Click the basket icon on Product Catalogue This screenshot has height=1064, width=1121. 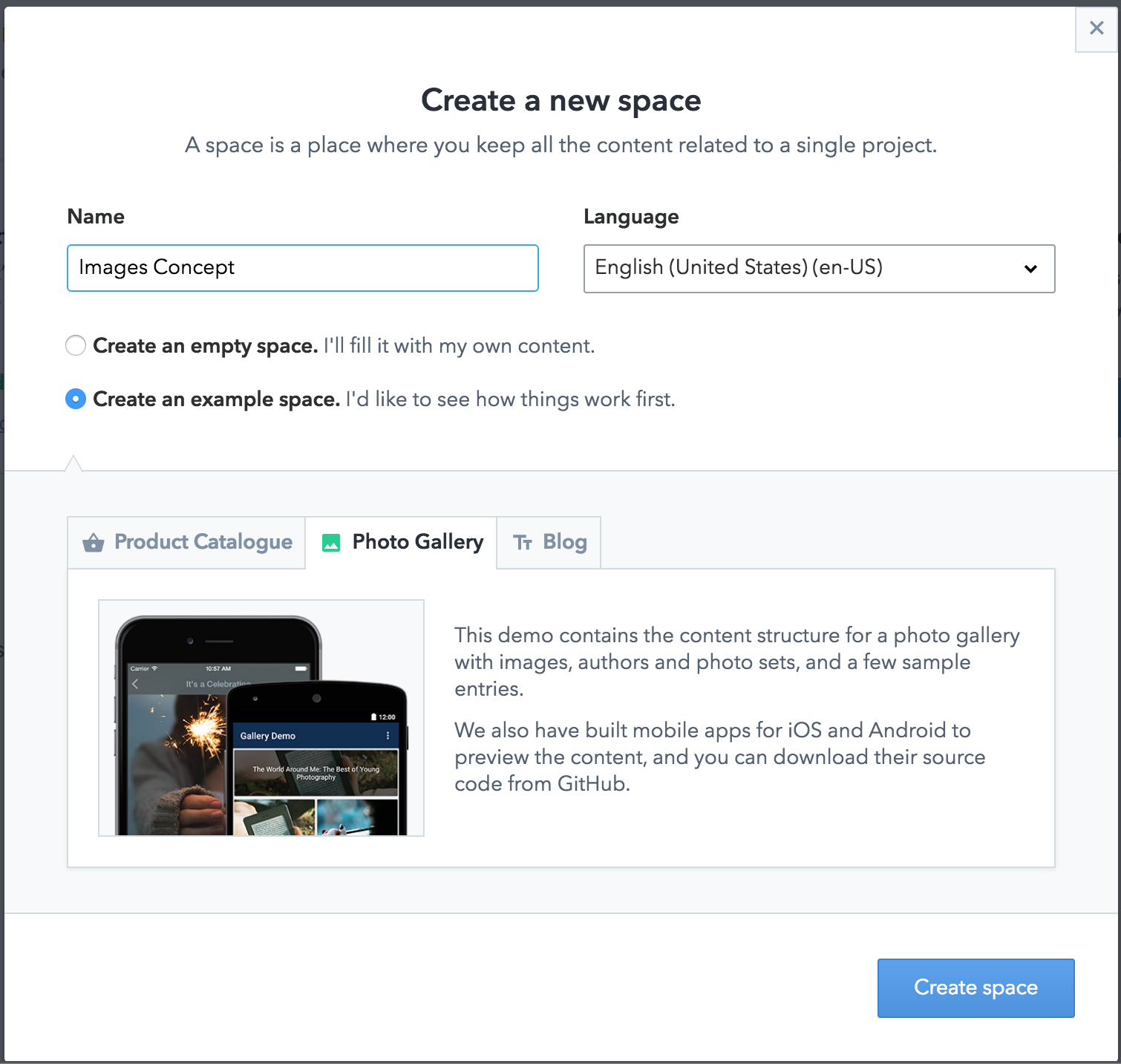(94, 543)
